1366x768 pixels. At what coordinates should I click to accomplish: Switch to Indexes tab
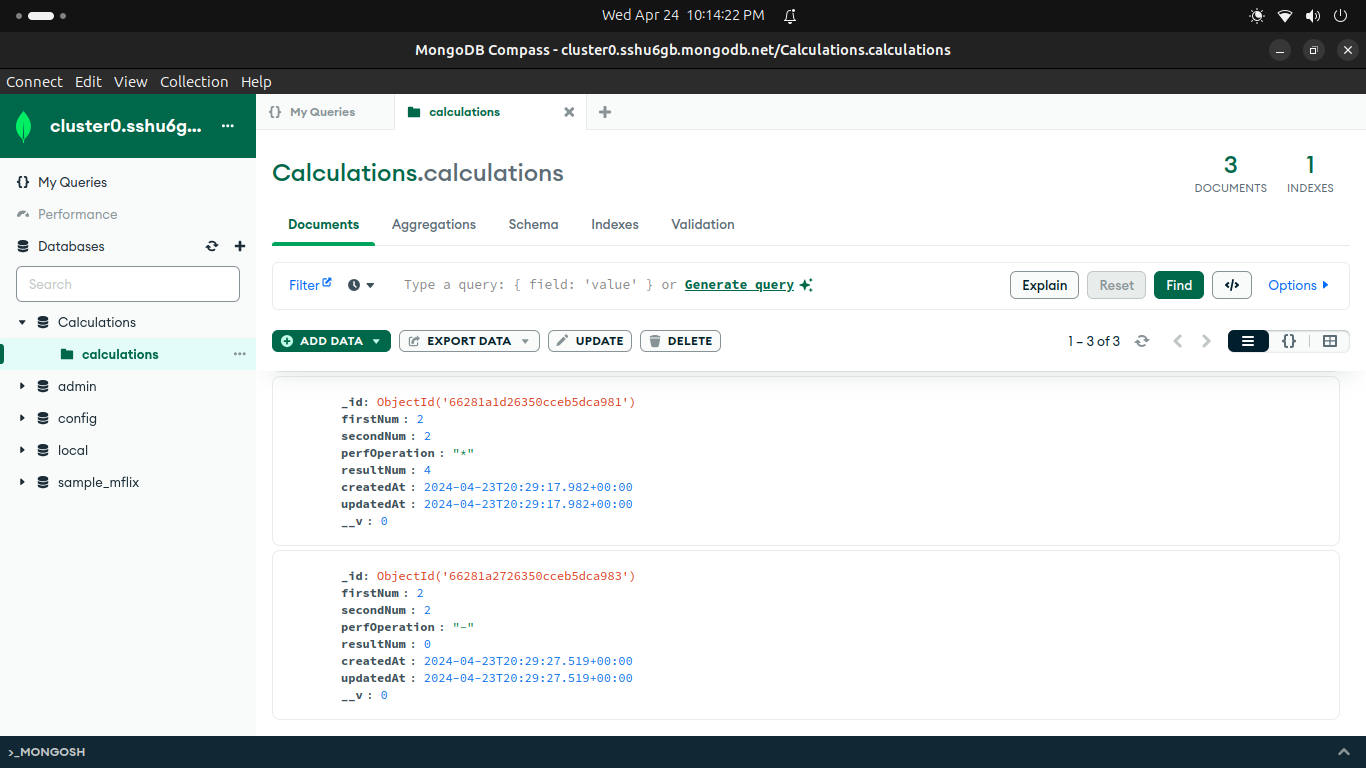615,224
